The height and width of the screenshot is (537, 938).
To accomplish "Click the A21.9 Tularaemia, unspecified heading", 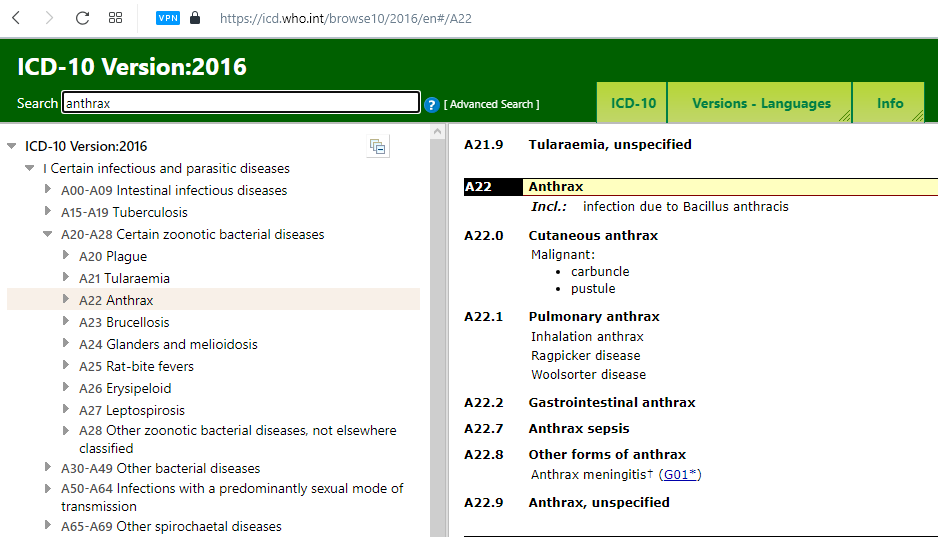I will click(x=610, y=144).
